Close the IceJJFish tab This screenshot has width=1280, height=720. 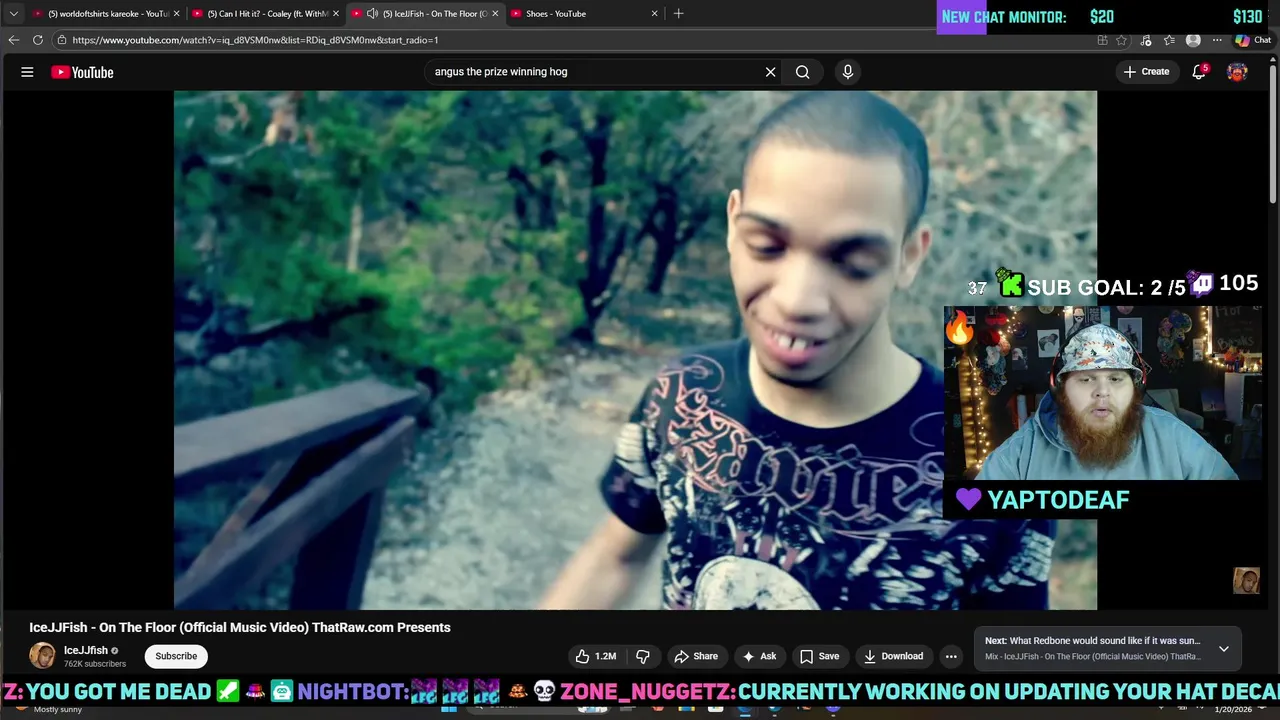[x=495, y=14]
